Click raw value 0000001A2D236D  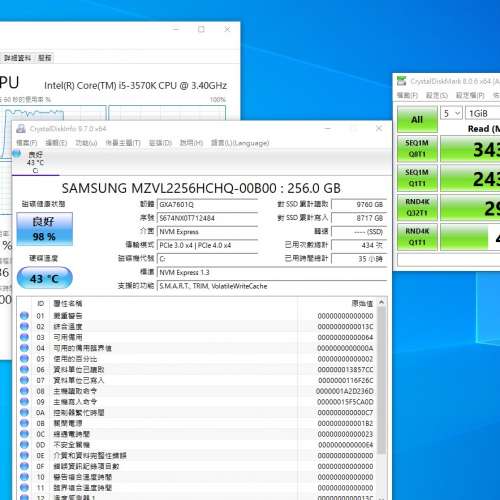[345, 391]
